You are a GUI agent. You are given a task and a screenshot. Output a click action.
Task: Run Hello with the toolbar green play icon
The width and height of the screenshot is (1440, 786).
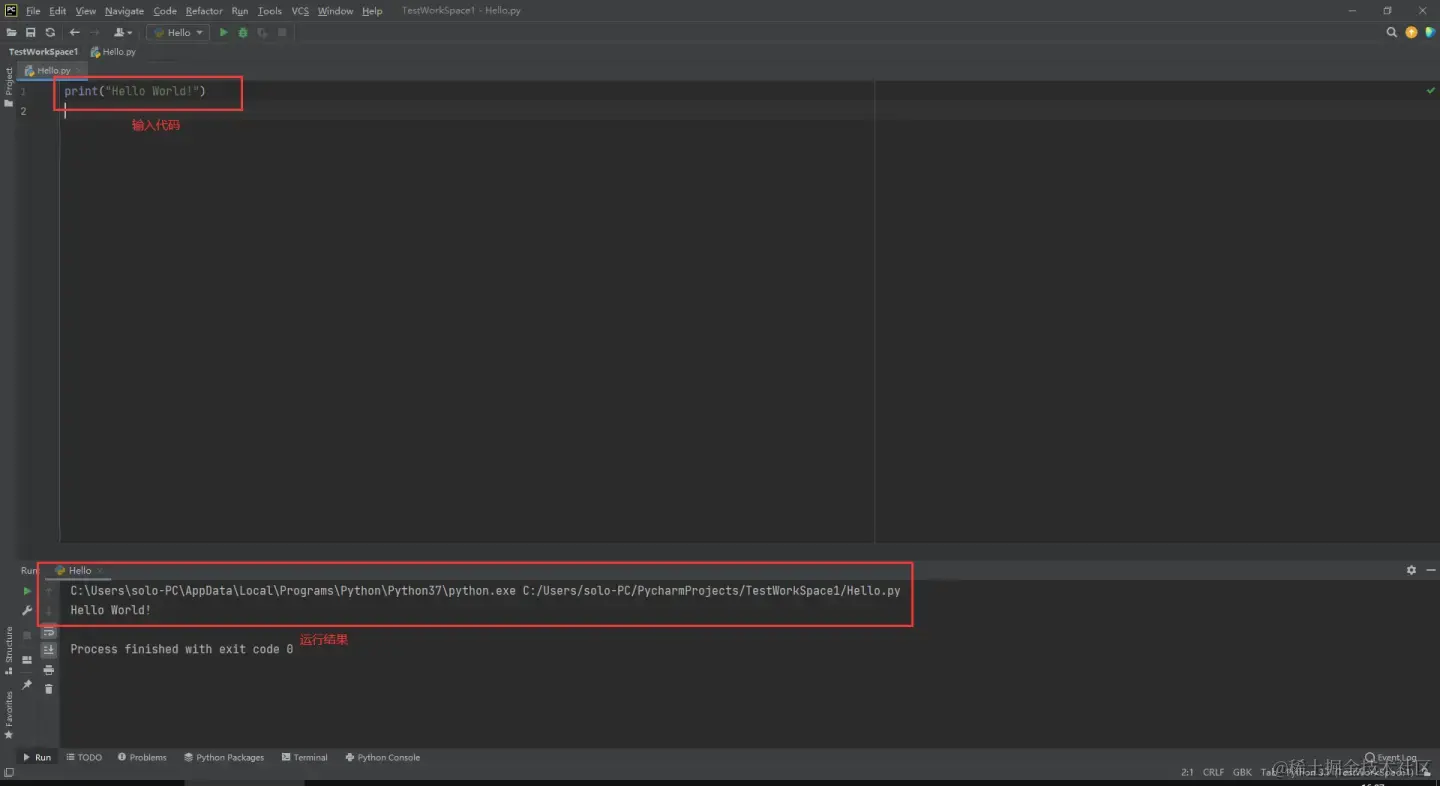(224, 32)
